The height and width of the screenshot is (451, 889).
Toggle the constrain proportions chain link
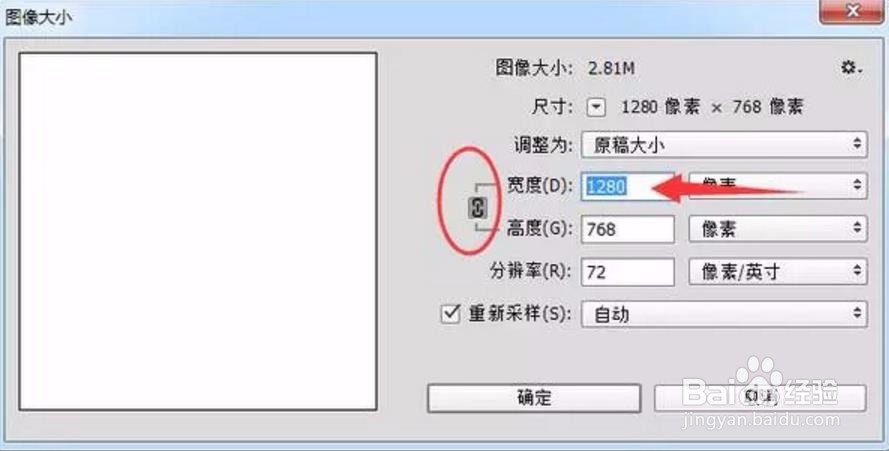click(478, 208)
